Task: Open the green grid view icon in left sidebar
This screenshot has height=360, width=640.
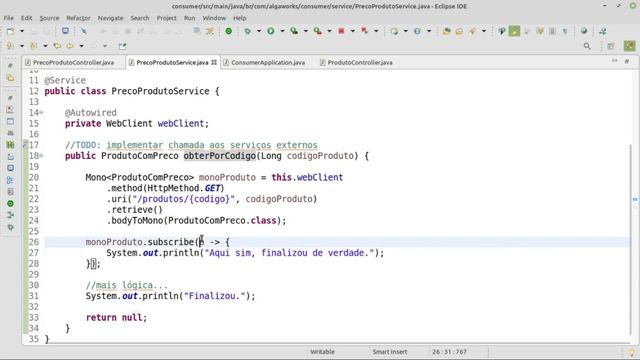Action: point(11,144)
